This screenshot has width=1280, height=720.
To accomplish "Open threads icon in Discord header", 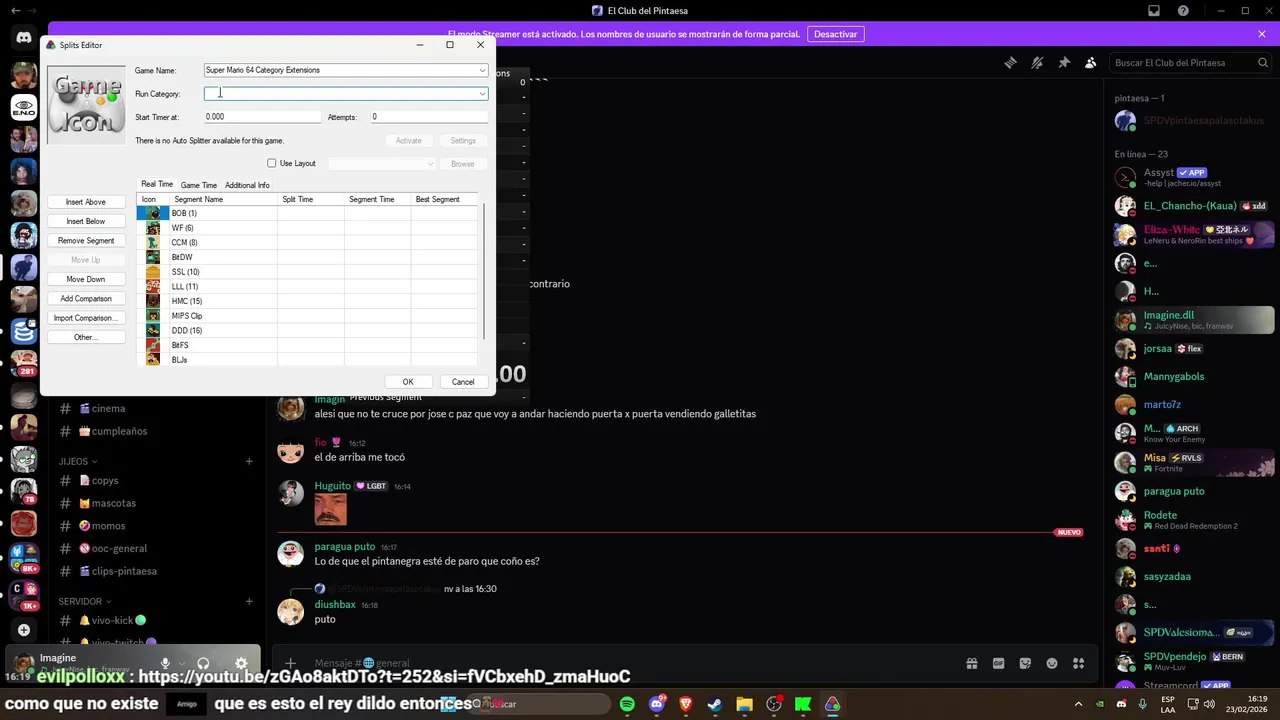I will pyautogui.click(x=1010, y=62).
